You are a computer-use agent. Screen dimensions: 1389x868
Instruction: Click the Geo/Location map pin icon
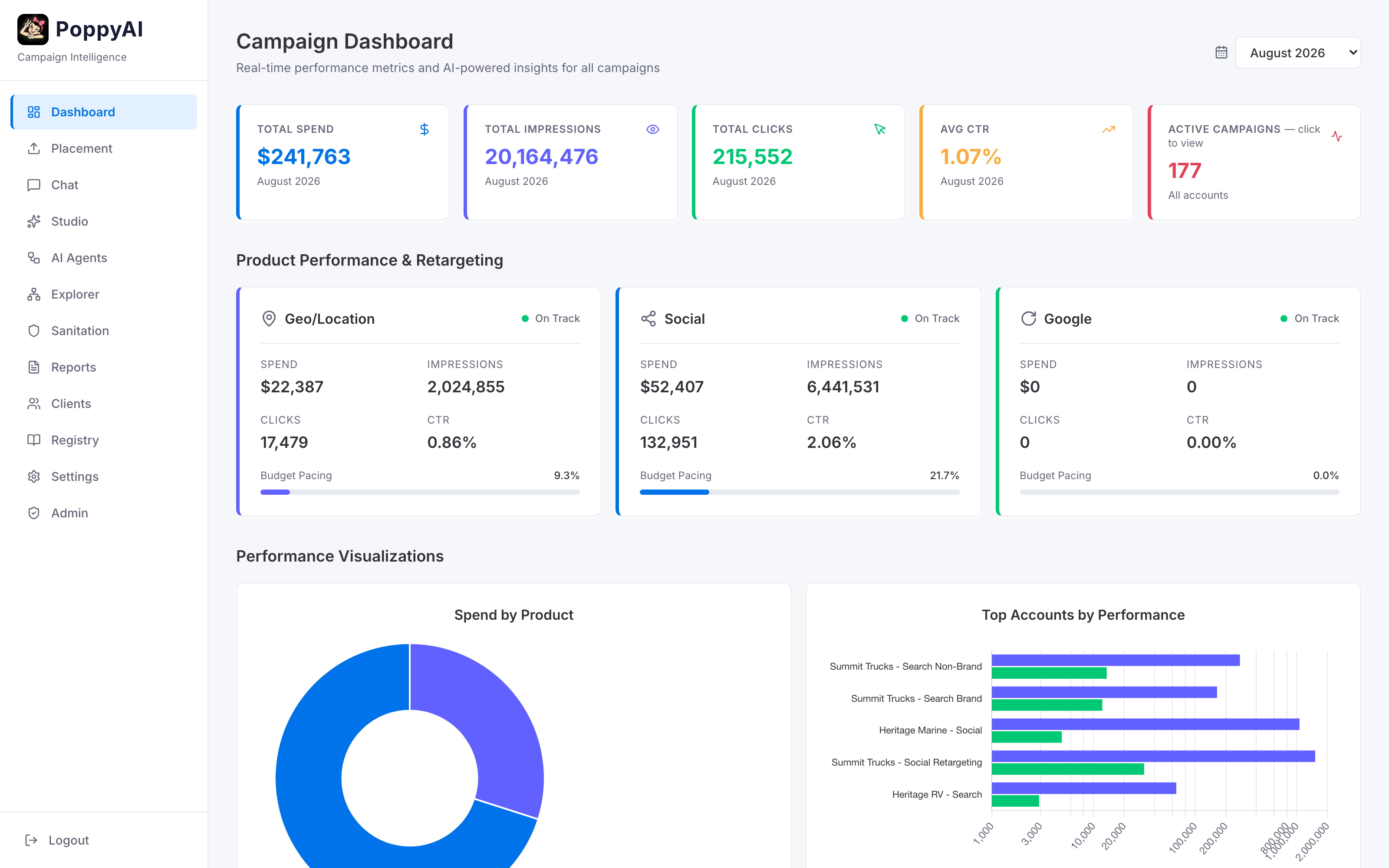tap(269, 319)
